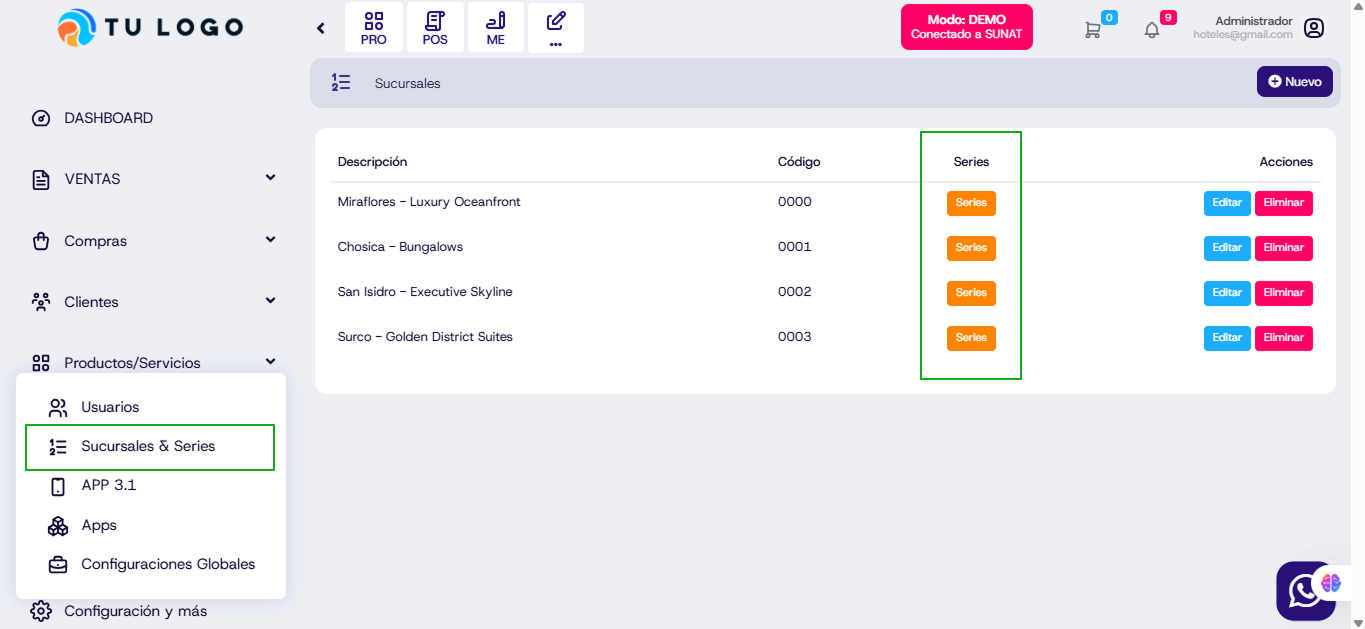Collapse sidebar with the back arrow

[321, 28]
